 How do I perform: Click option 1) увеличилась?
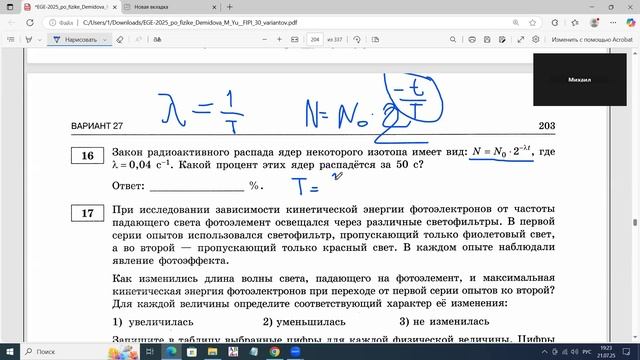pyautogui.click(x=153, y=322)
